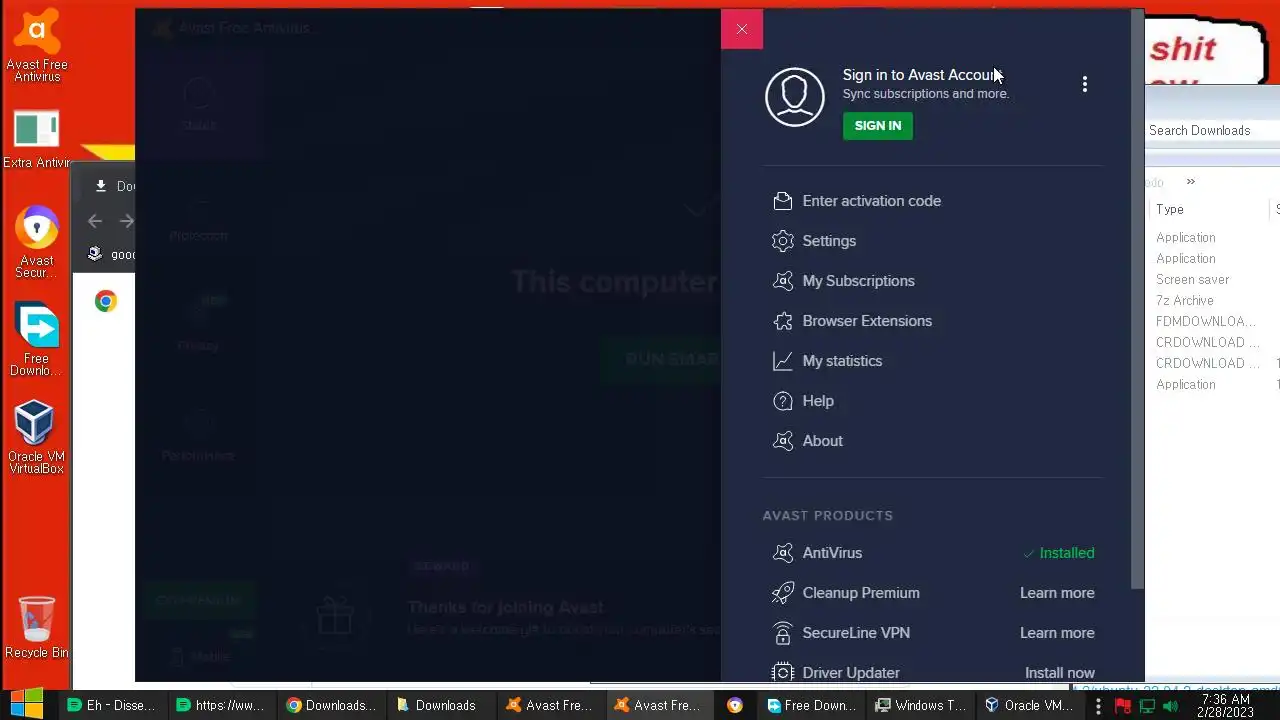Click the Sign in to Avast Account heading
Image resolution: width=1280 pixels, height=720 pixels.
pos(921,75)
